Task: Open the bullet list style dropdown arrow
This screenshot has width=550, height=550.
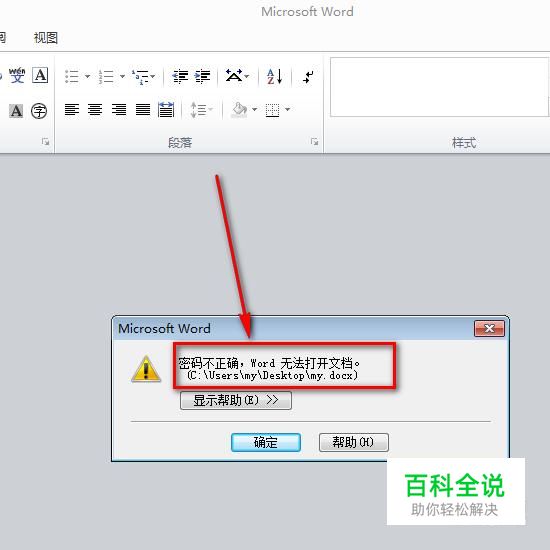Action: pos(87,76)
